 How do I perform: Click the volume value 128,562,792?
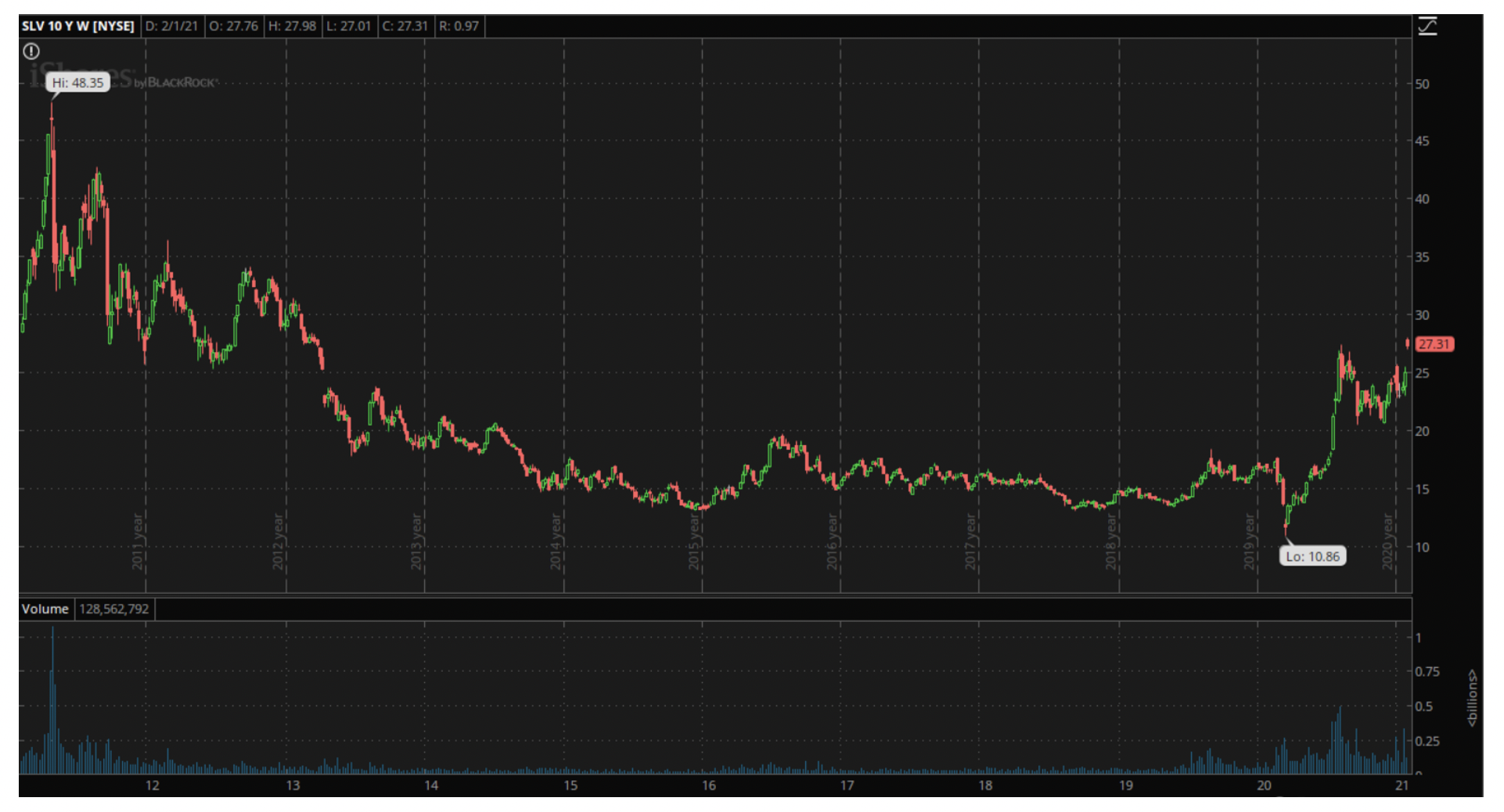click(x=114, y=609)
